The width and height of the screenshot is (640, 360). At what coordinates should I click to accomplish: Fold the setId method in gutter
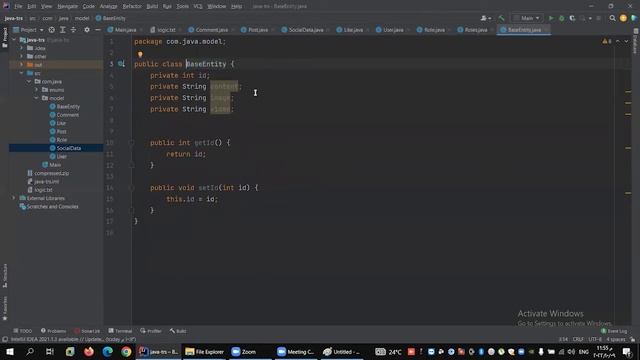[131, 188]
